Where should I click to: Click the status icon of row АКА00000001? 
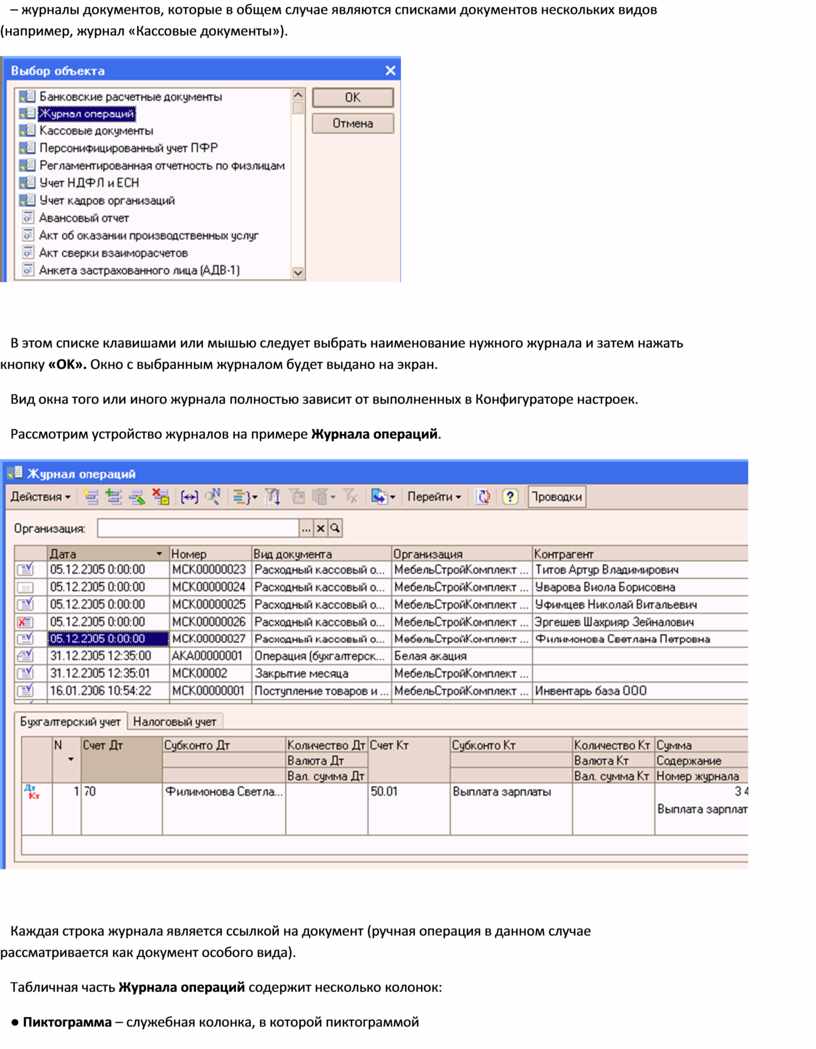click(25, 656)
